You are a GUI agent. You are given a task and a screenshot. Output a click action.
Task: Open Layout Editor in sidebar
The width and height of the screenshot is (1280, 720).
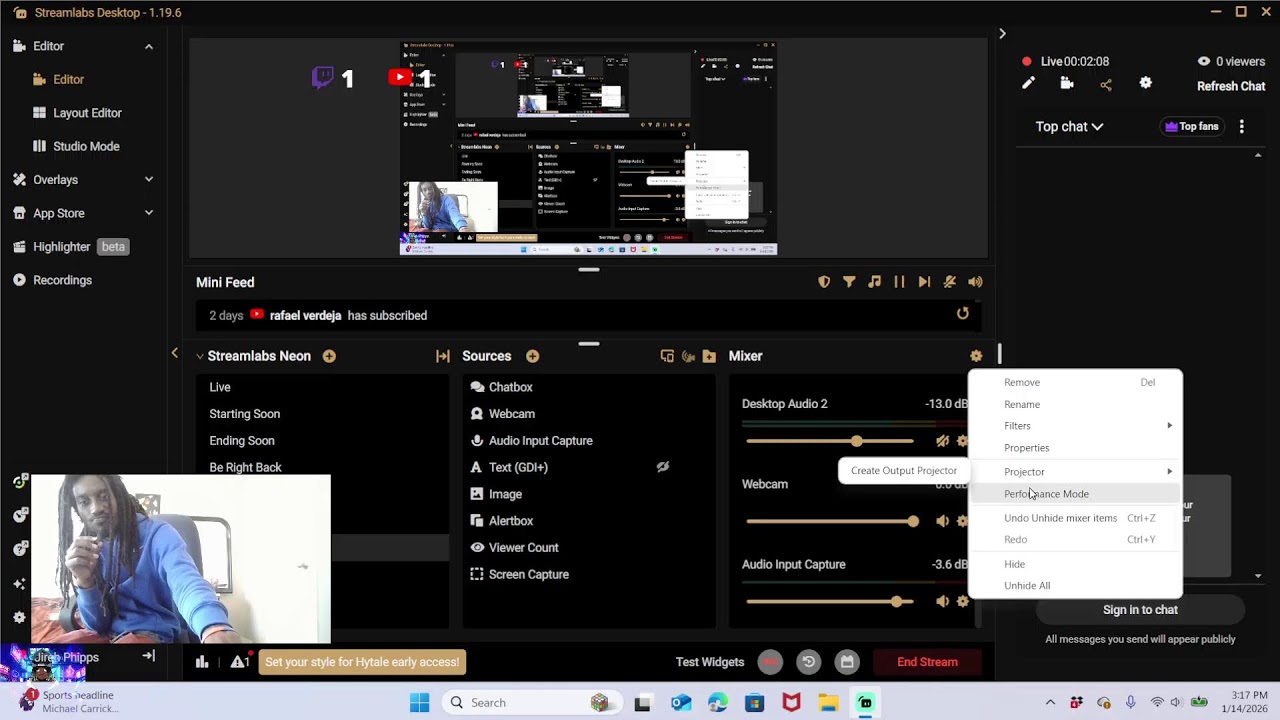pyautogui.click(x=87, y=113)
